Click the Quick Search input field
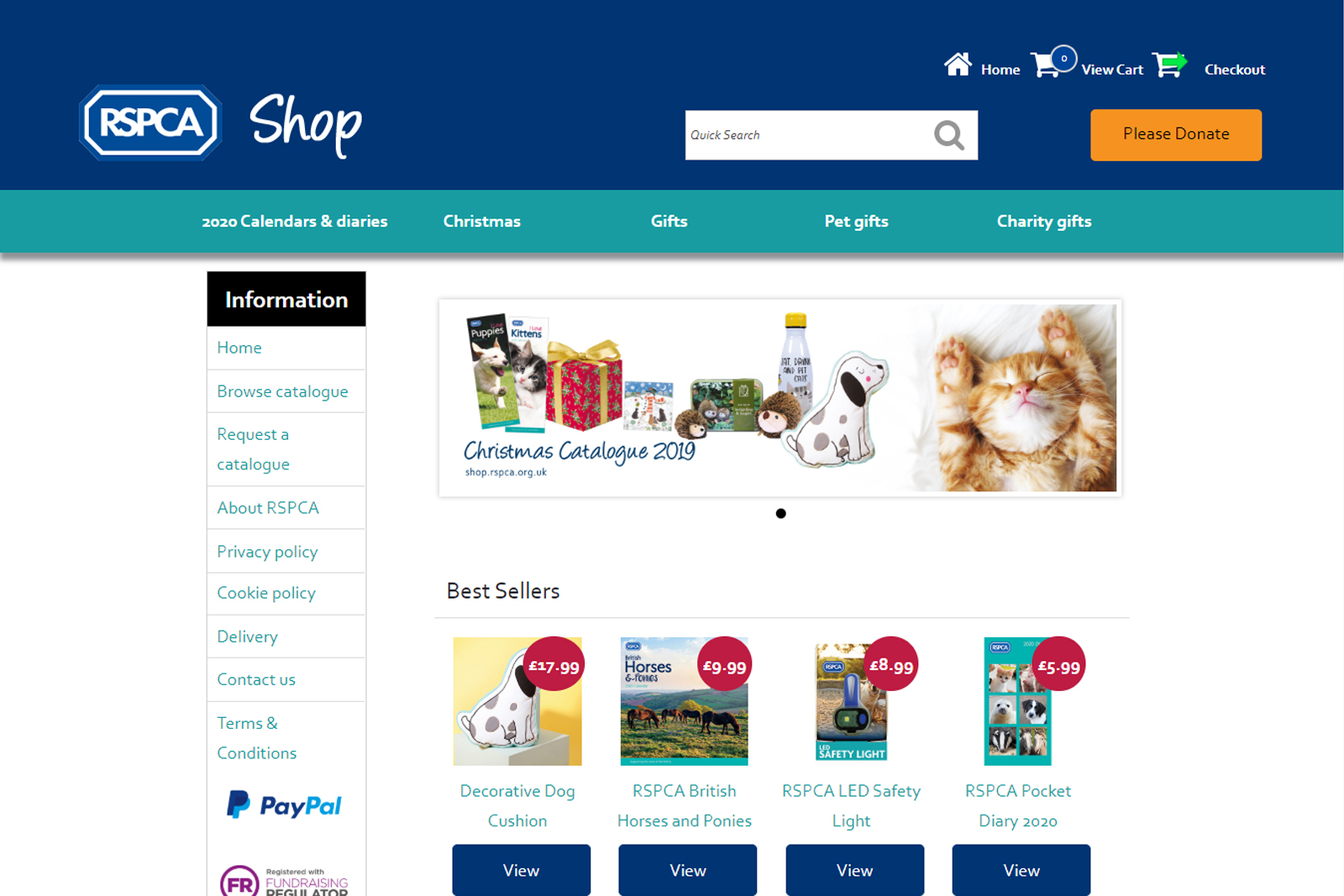 (806, 135)
